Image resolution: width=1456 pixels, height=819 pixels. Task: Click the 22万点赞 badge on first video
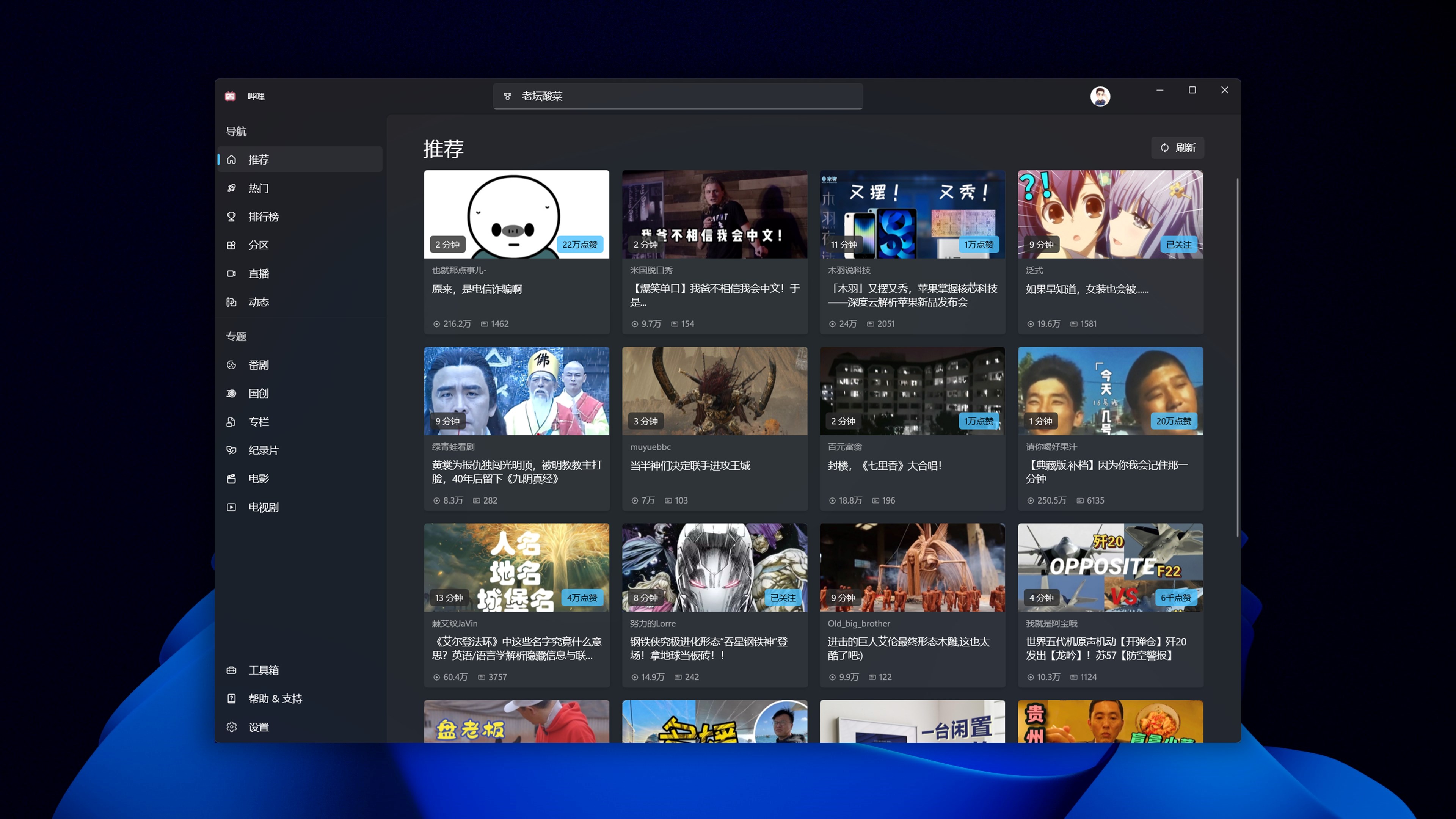click(x=579, y=244)
